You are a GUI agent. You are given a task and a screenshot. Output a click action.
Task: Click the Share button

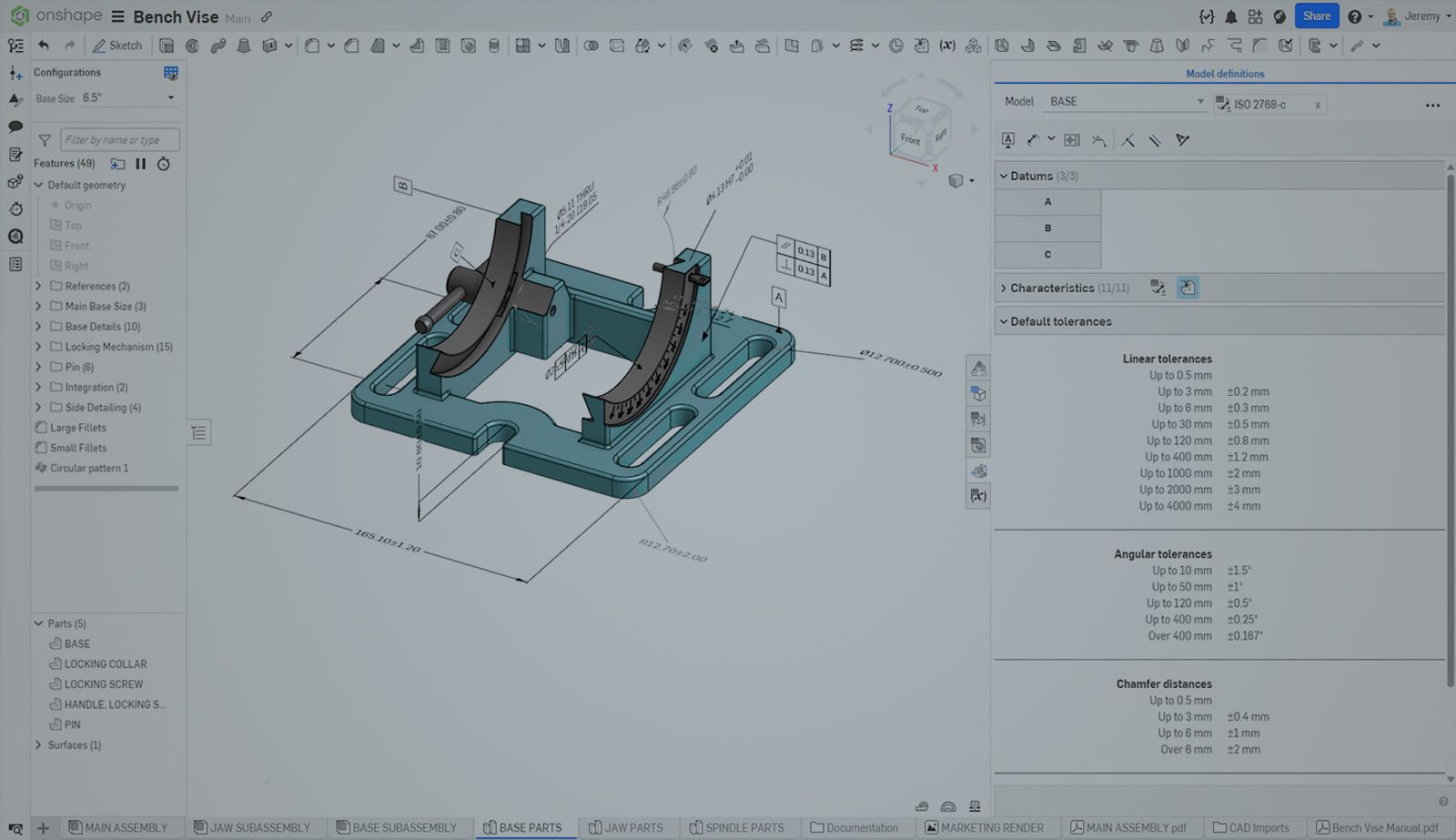(x=1317, y=15)
